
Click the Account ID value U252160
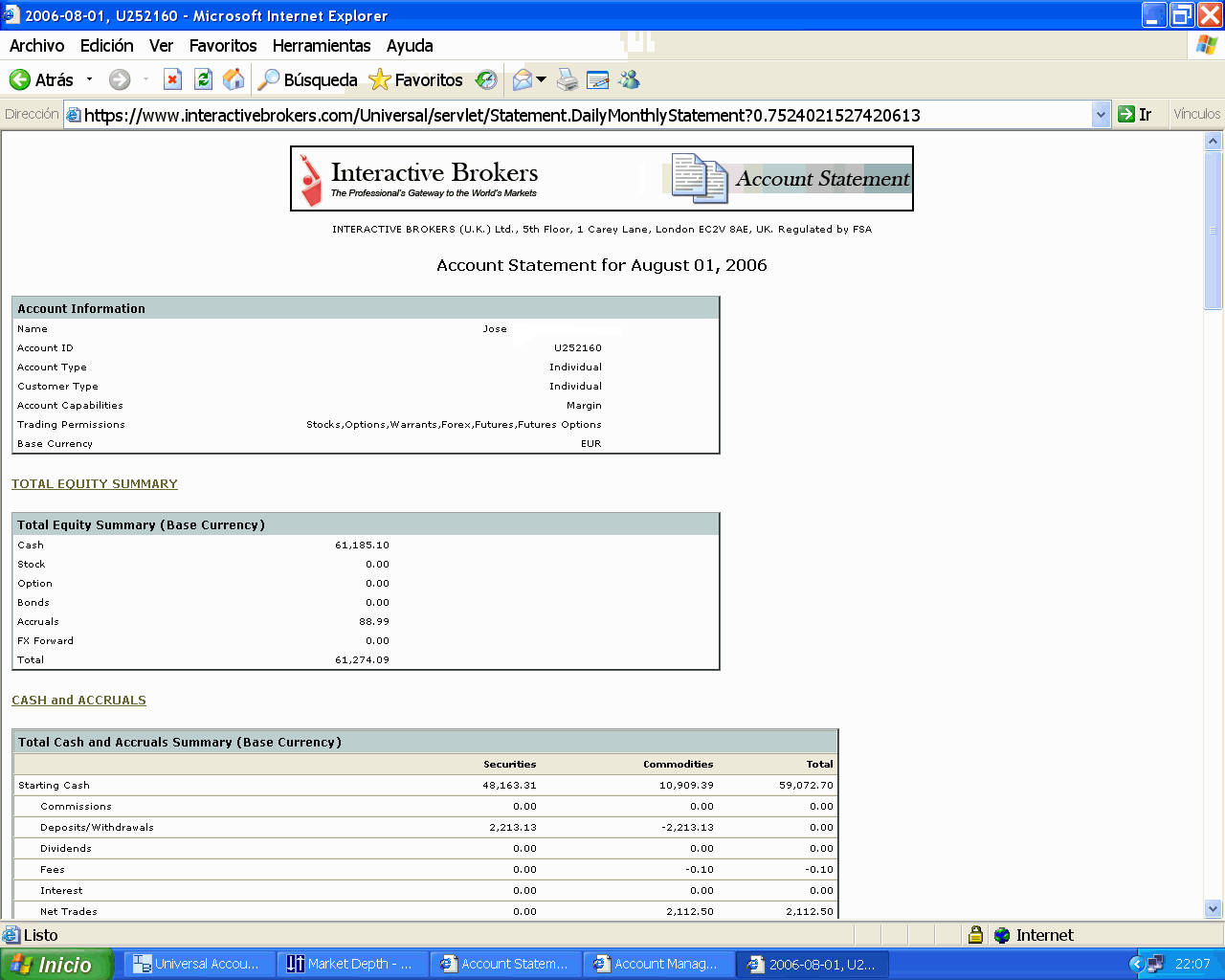pos(578,347)
